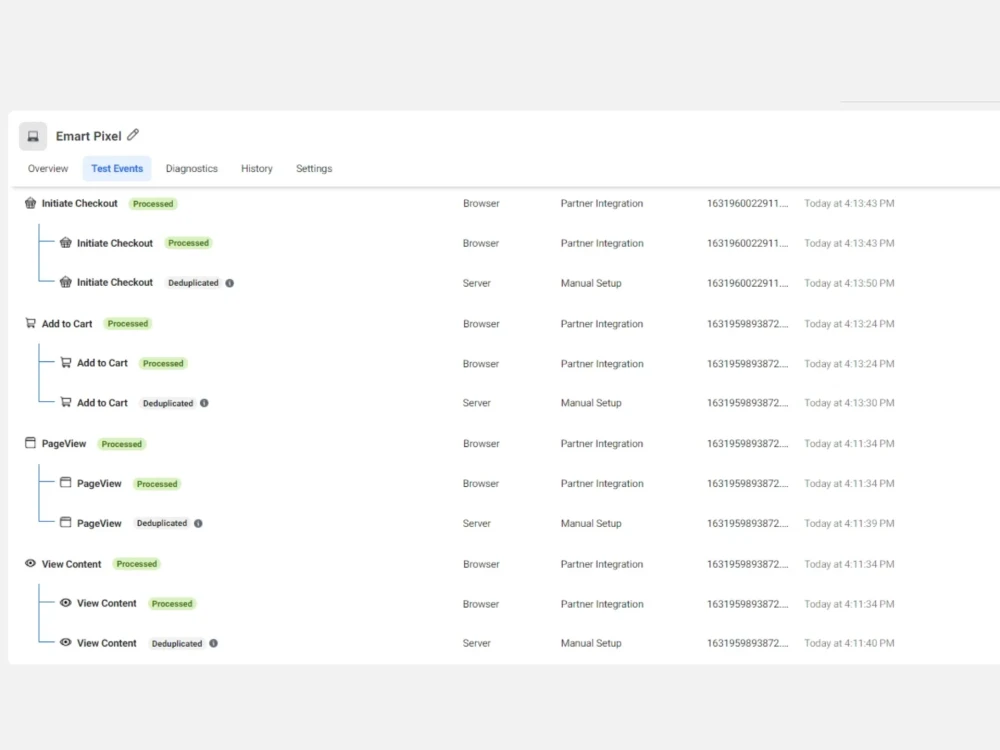Image resolution: width=1000 pixels, height=750 pixels.
Task: Click basket icon on Initiate Checkout Server child row
Action: (66, 282)
